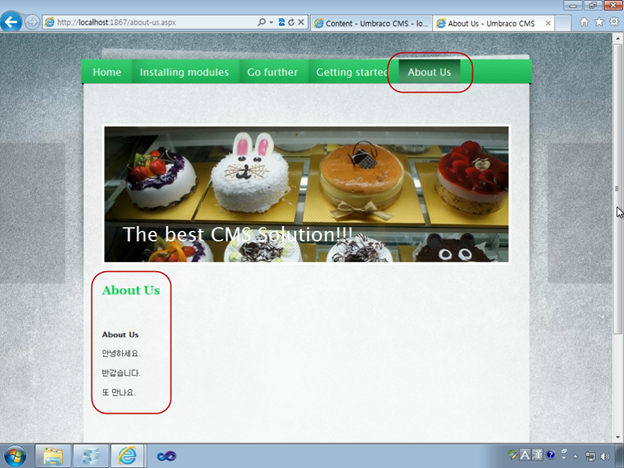
Task: Click the Hanja 漢 tray icon
Action: pyautogui.click(x=537, y=455)
